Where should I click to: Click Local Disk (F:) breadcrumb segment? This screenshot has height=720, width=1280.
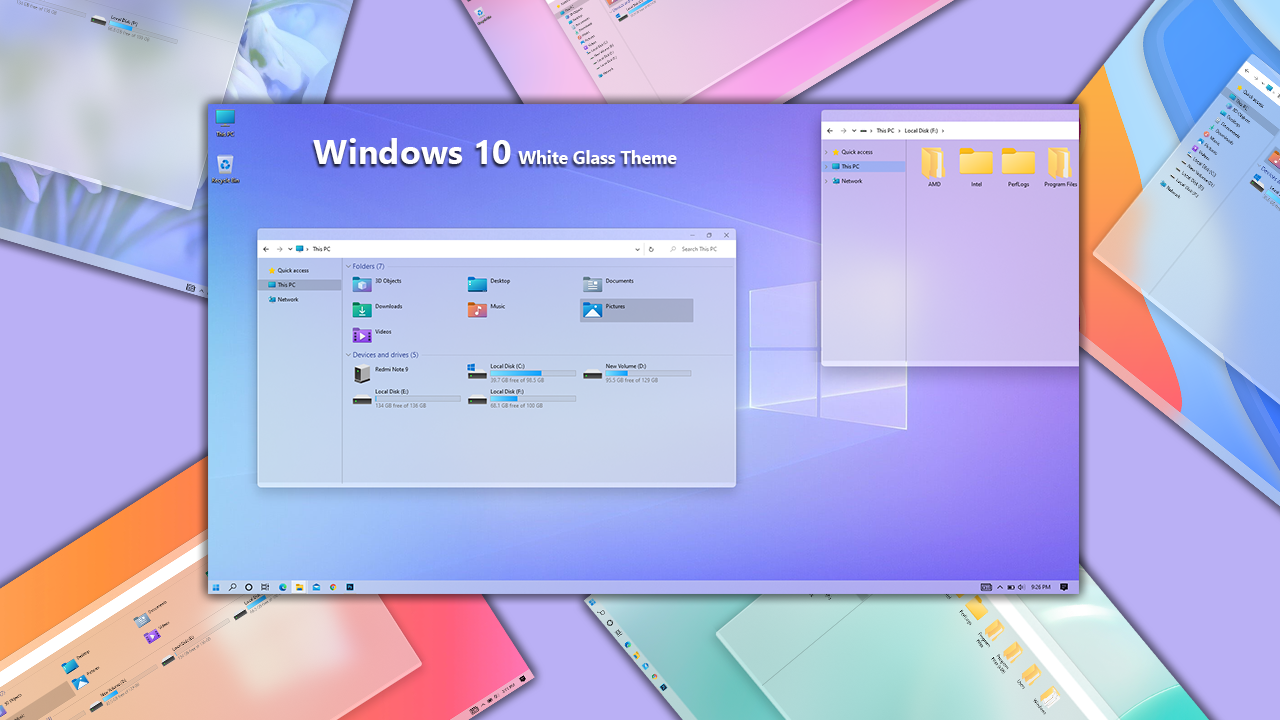(x=922, y=131)
